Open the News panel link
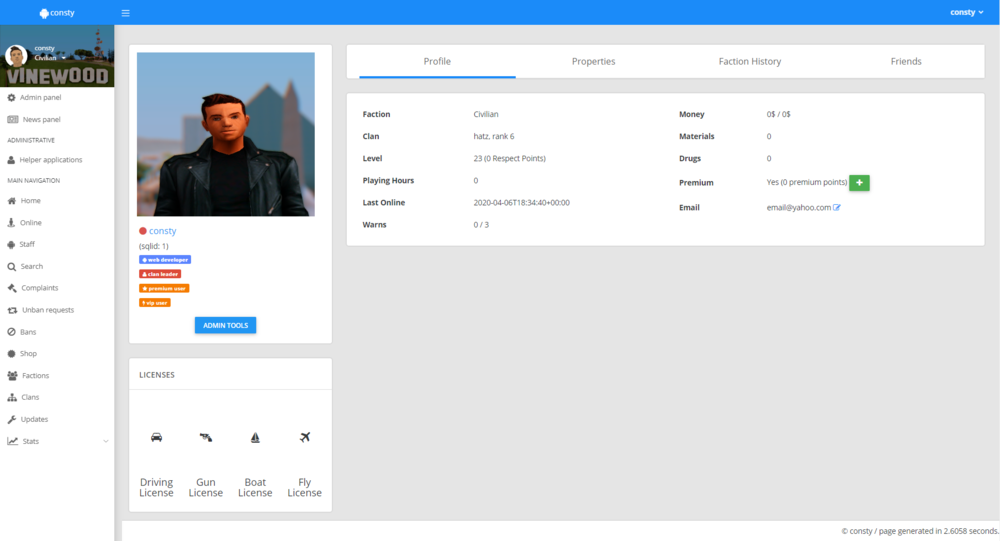 (x=41, y=119)
